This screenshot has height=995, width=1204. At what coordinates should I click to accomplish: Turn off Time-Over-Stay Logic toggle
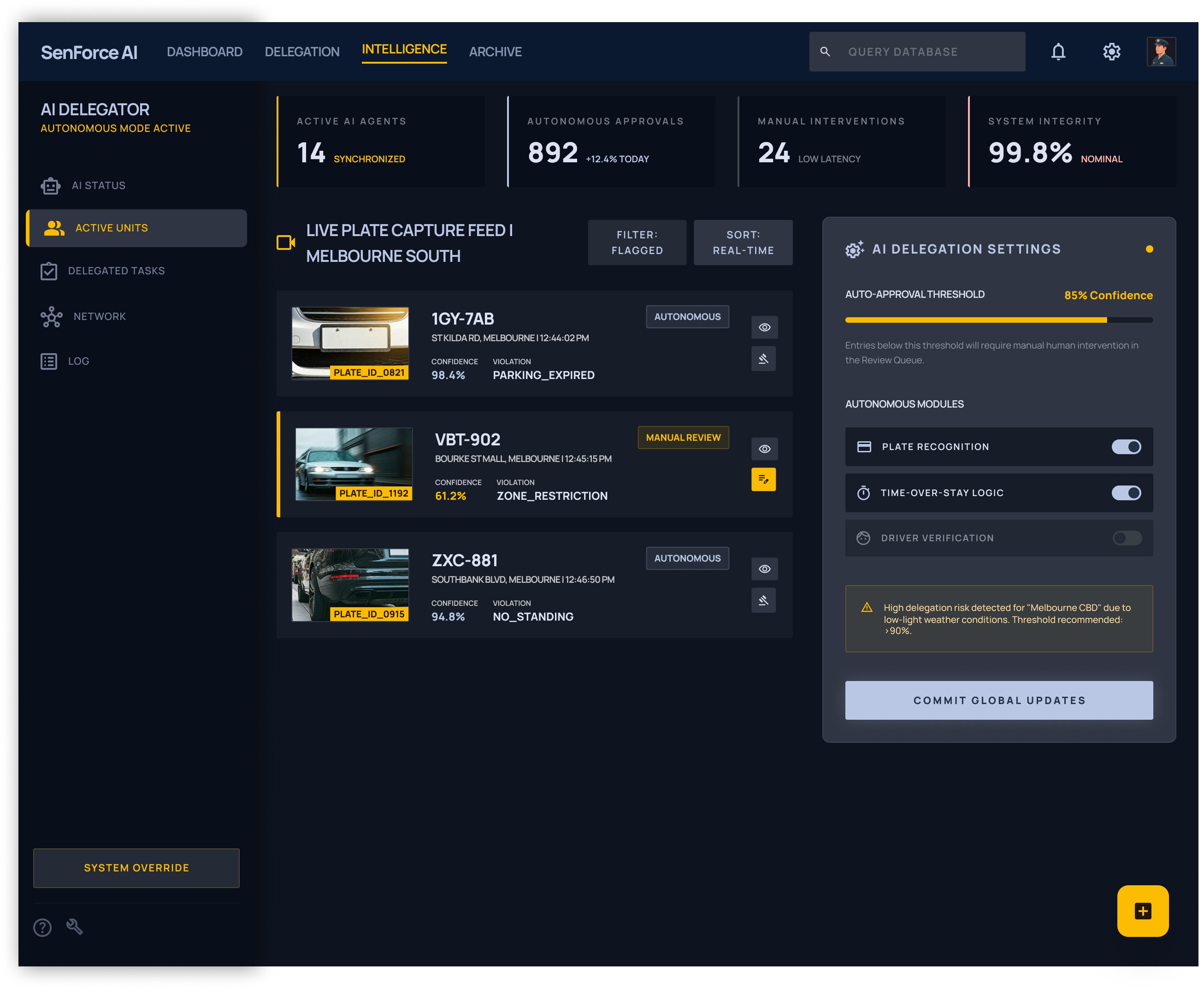pyautogui.click(x=1126, y=492)
